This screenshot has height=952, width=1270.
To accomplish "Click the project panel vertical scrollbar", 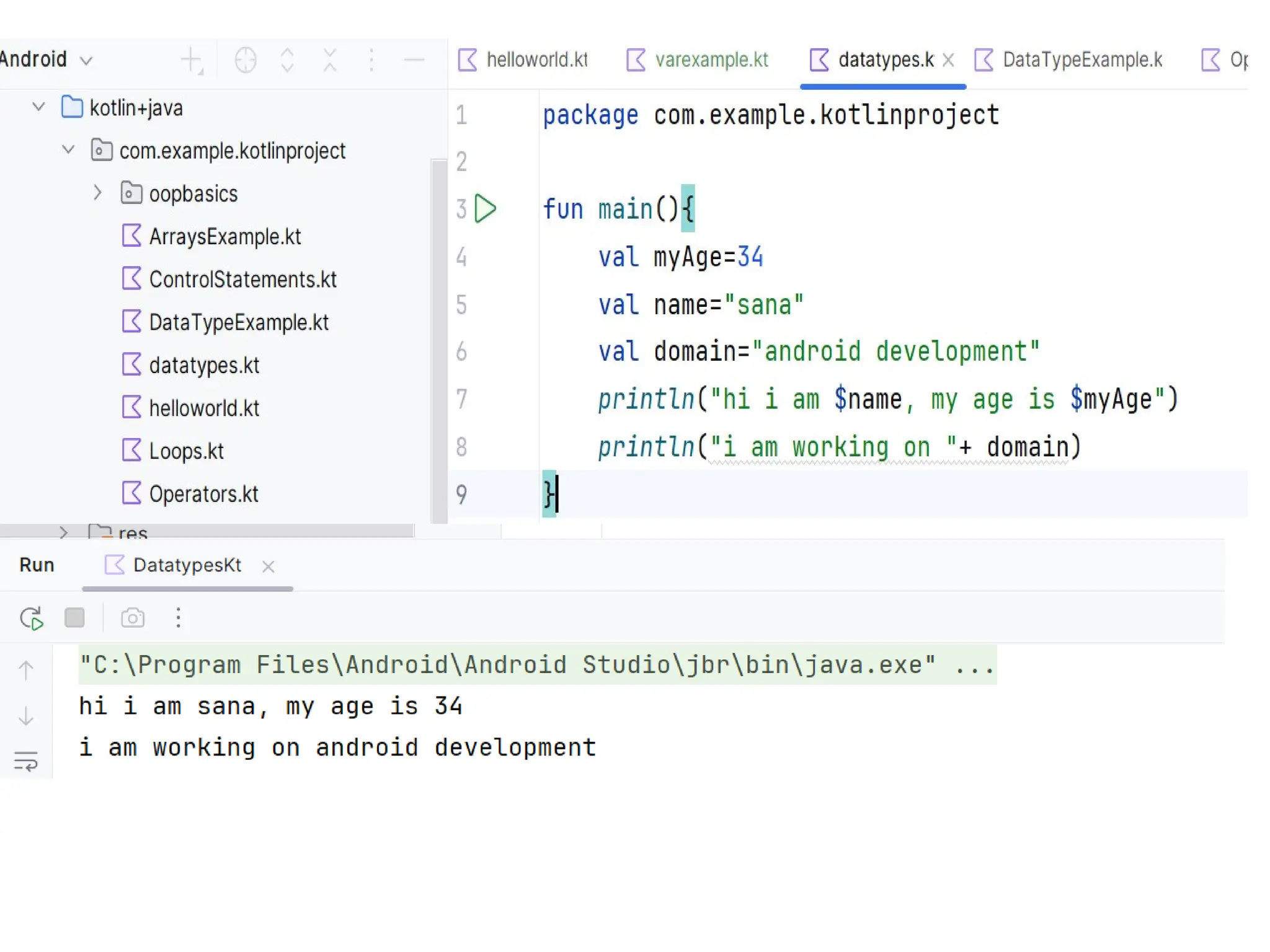I will [x=438, y=341].
